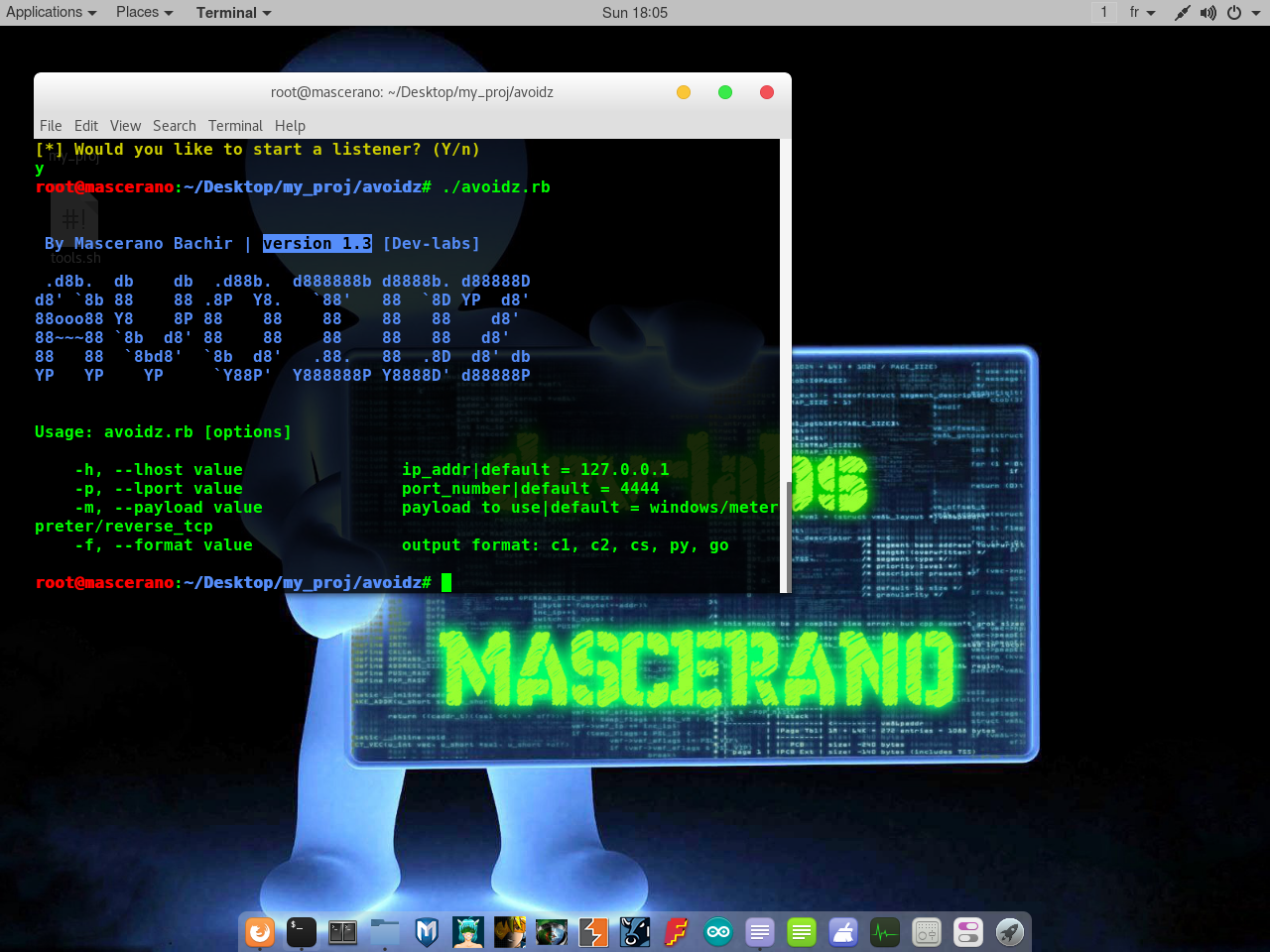Click the terminal vertical scrollbar handle
This screenshot has width=1270, height=952.
click(789, 536)
